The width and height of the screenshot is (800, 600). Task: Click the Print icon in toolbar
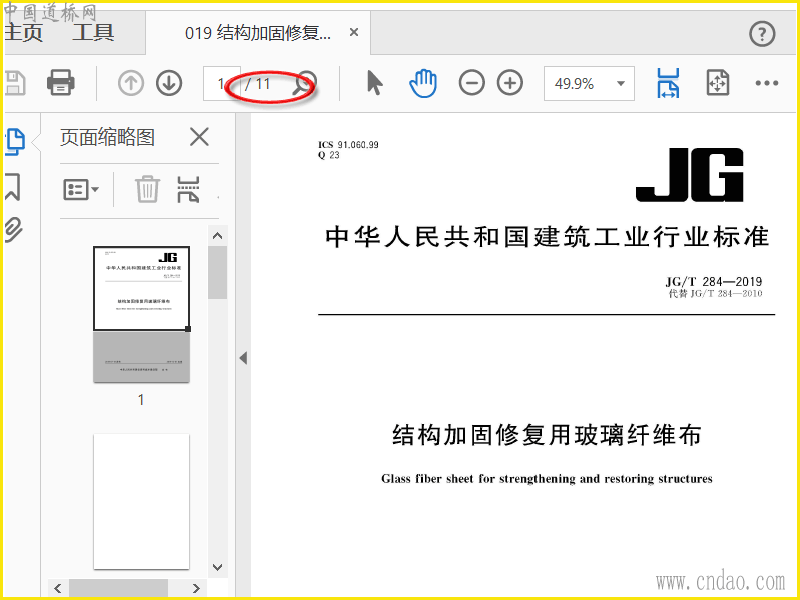coord(61,83)
